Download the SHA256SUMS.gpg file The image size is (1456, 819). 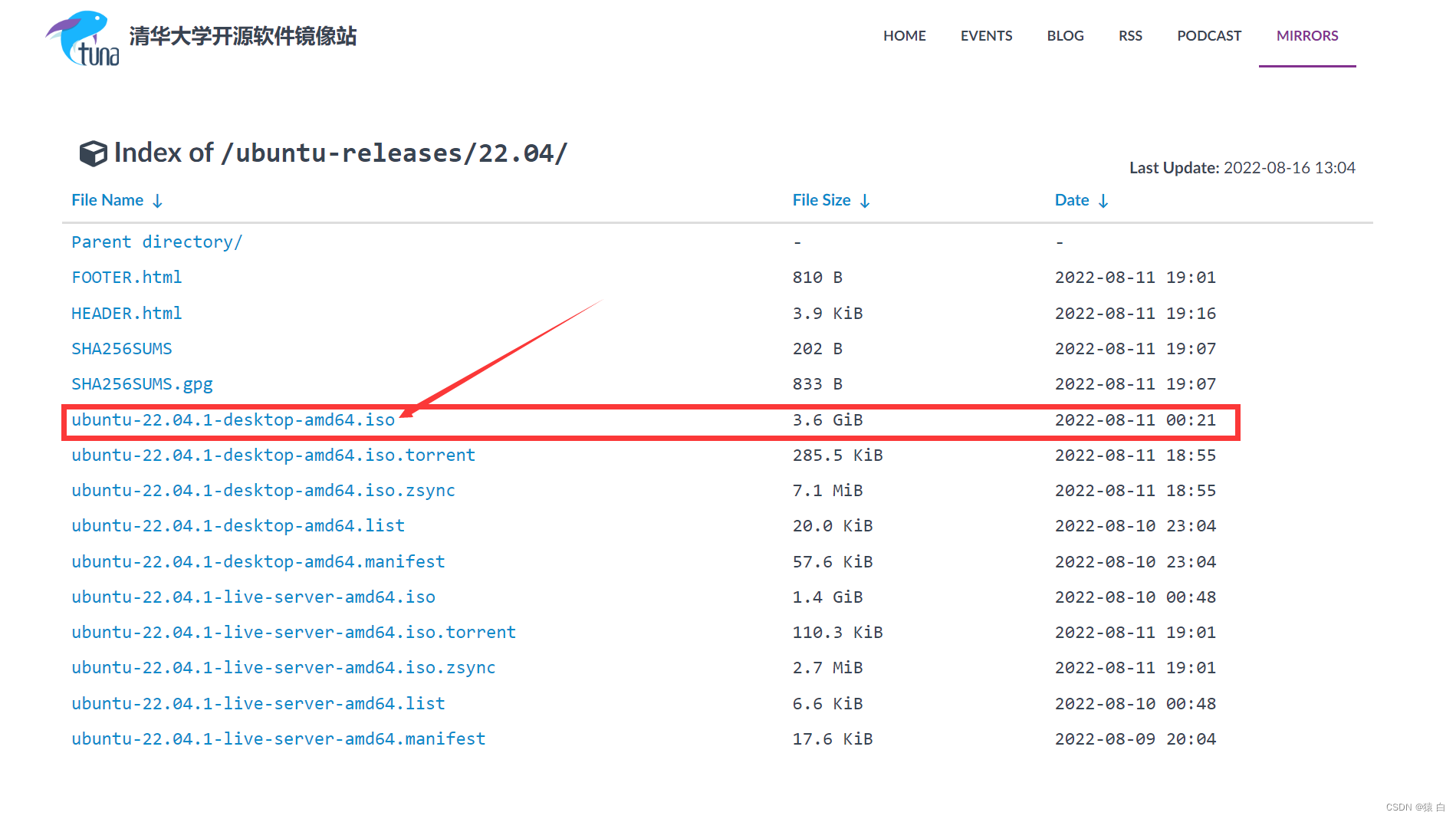[x=142, y=384]
